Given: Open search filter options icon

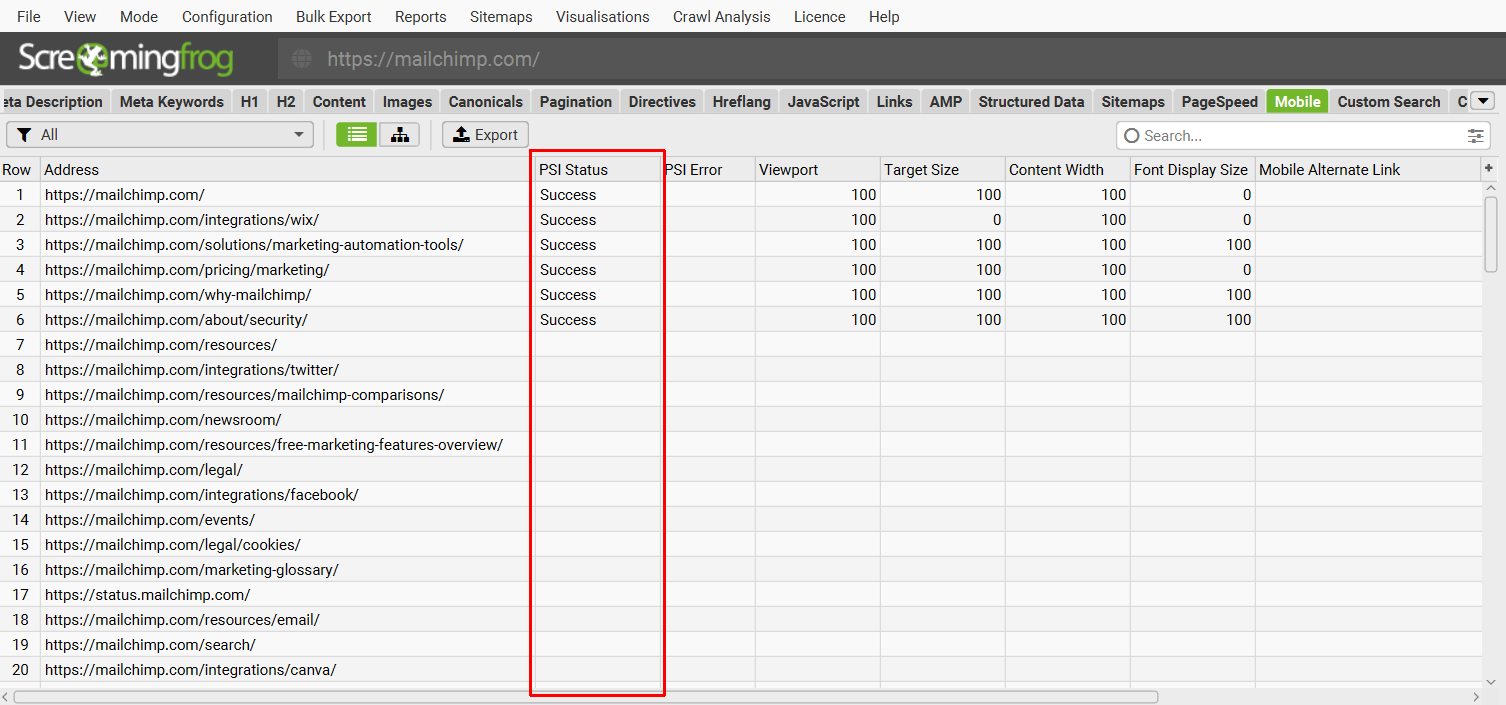Looking at the screenshot, I should tap(1476, 136).
